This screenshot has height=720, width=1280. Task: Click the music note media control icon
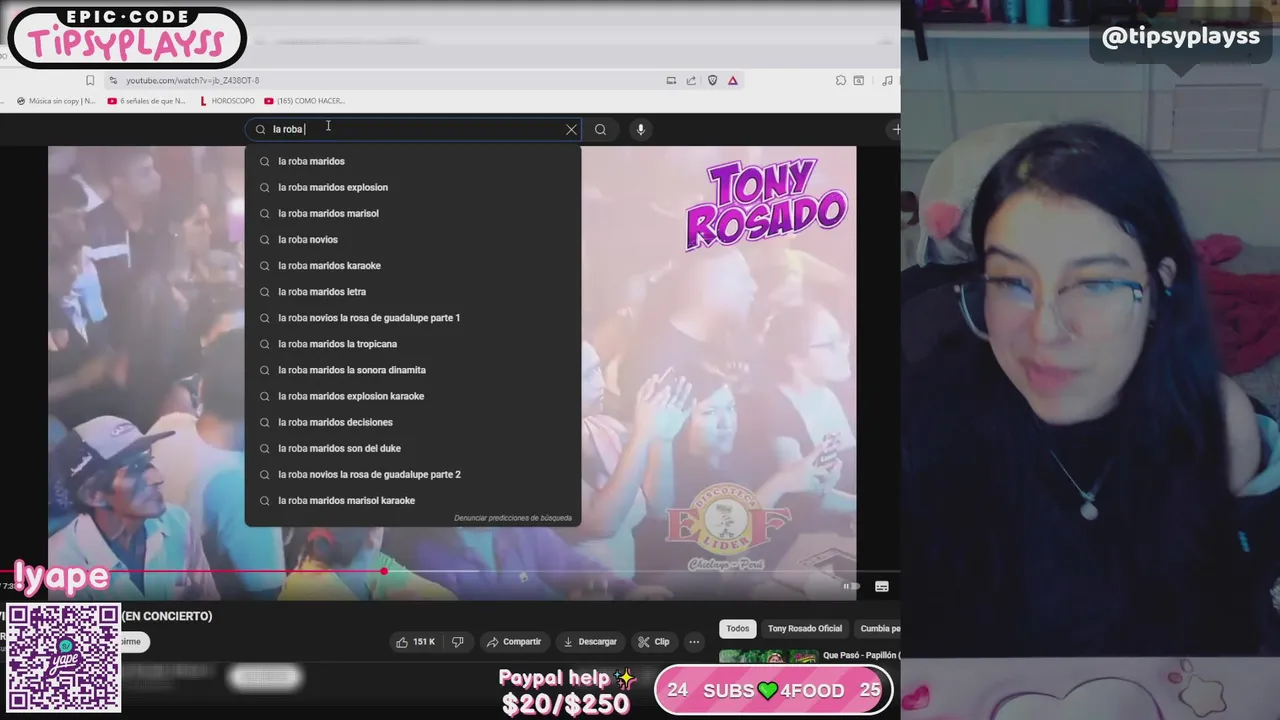tap(887, 80)
